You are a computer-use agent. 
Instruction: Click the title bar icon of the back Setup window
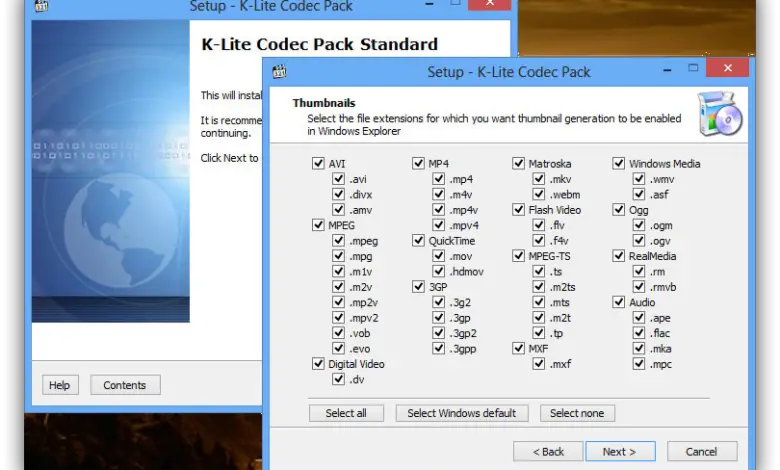[x=41, y=6]
